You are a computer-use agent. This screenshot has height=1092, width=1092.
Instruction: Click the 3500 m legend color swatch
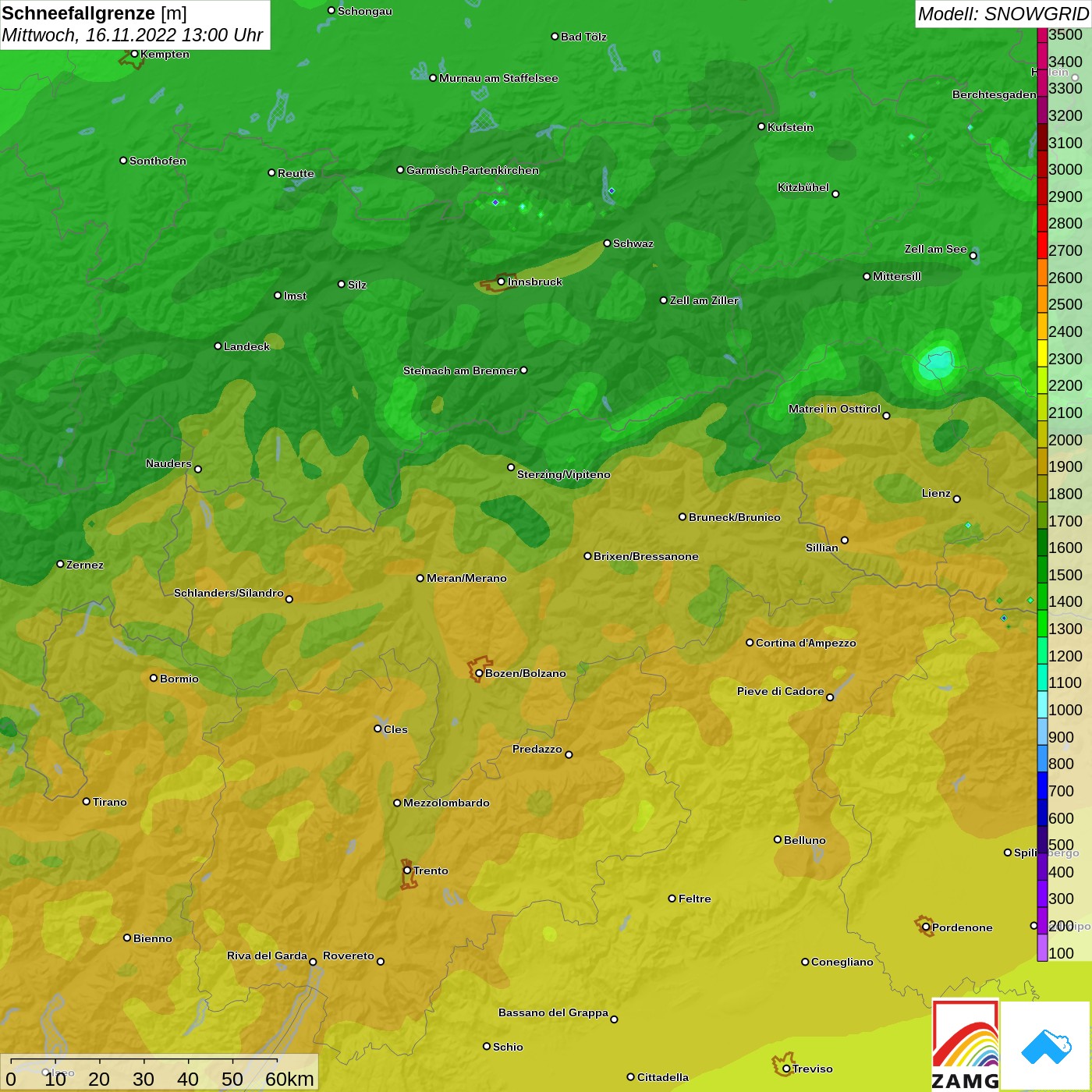coord(1042,35)
